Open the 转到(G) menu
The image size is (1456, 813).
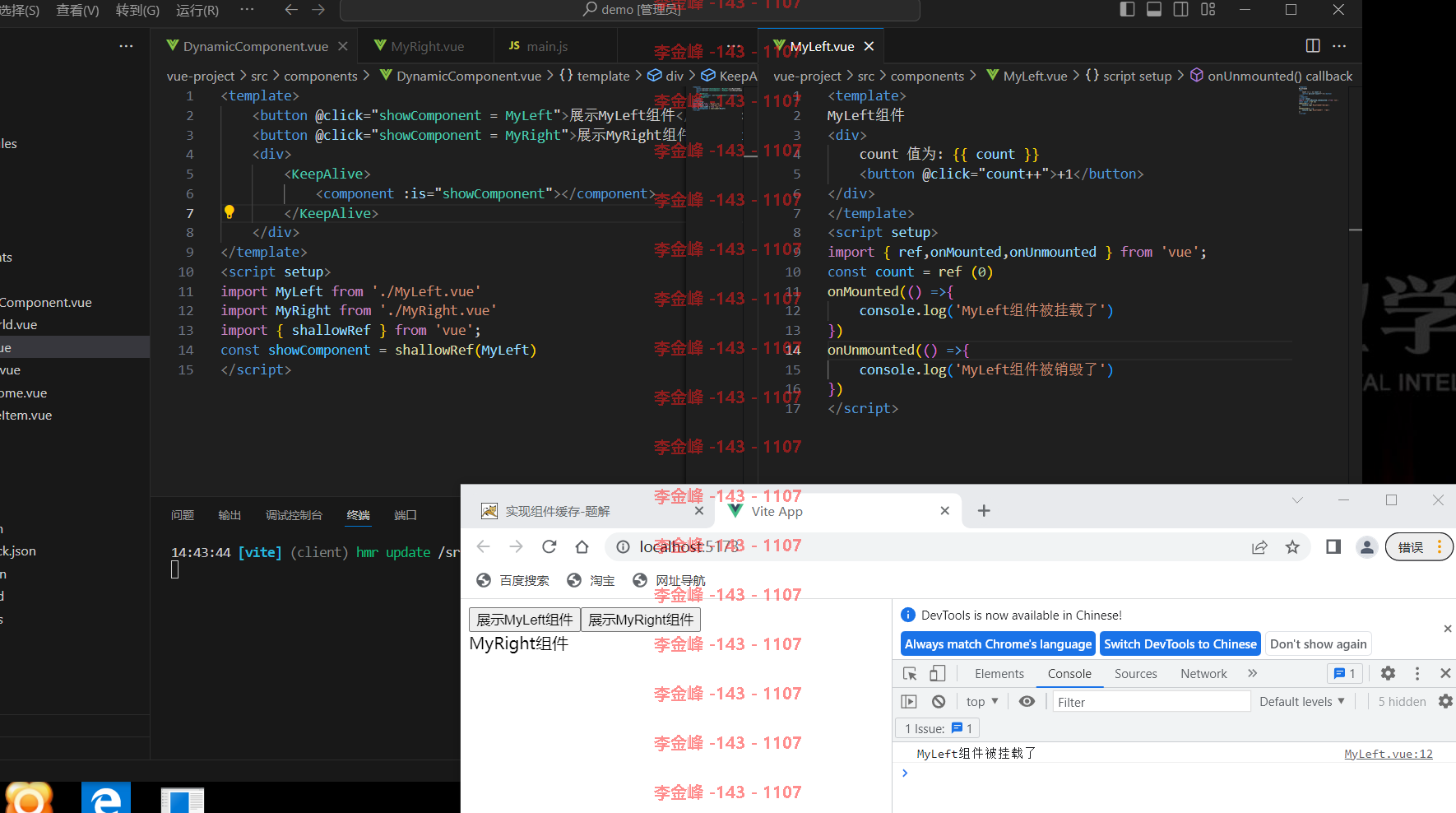tap(137, 10)
